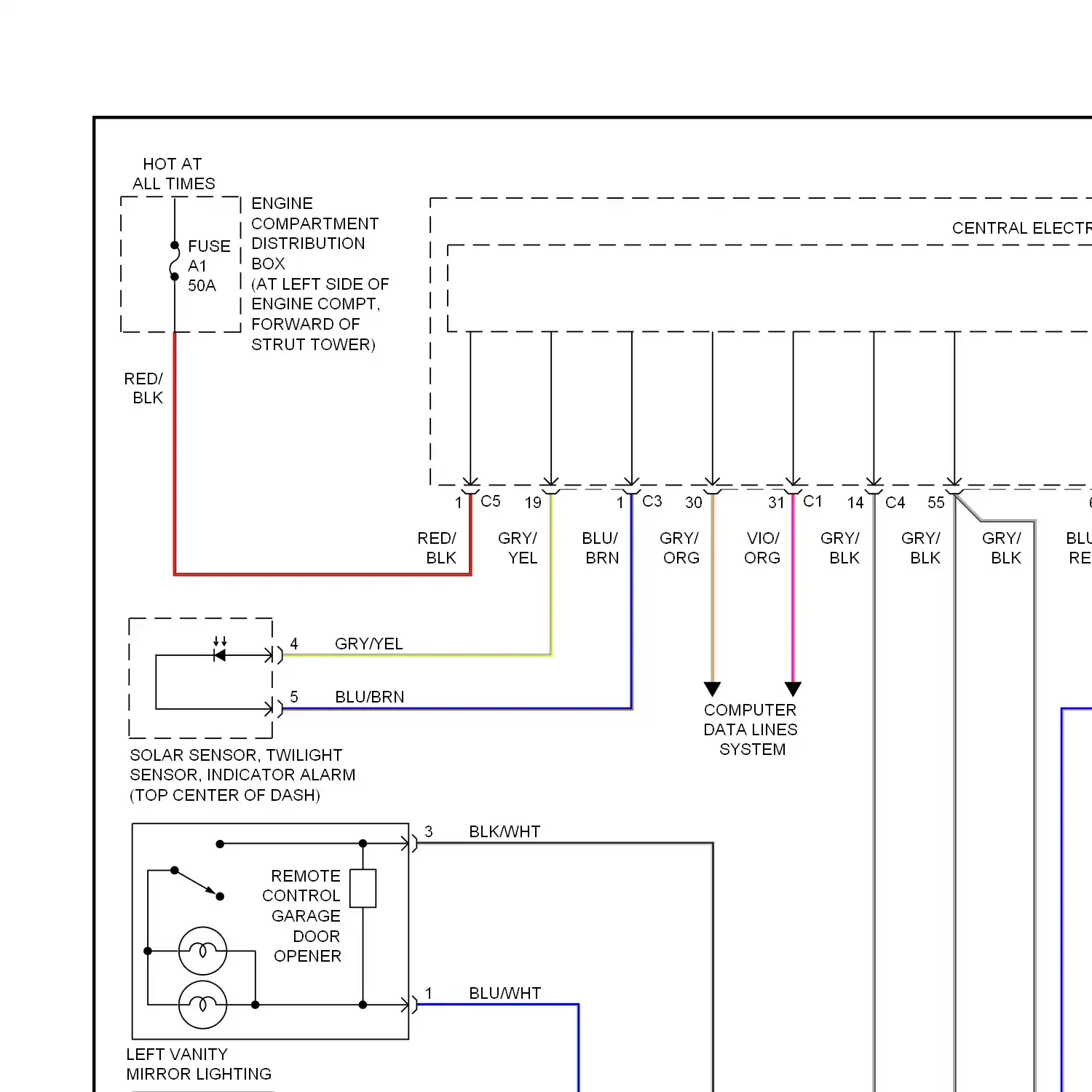Image resolution: width=1092 pixels, height=1092 pixels.
Task: Click the 'COMPUTER DATA LINES SYSTEM' label
Action: click(x=751, y=729)
